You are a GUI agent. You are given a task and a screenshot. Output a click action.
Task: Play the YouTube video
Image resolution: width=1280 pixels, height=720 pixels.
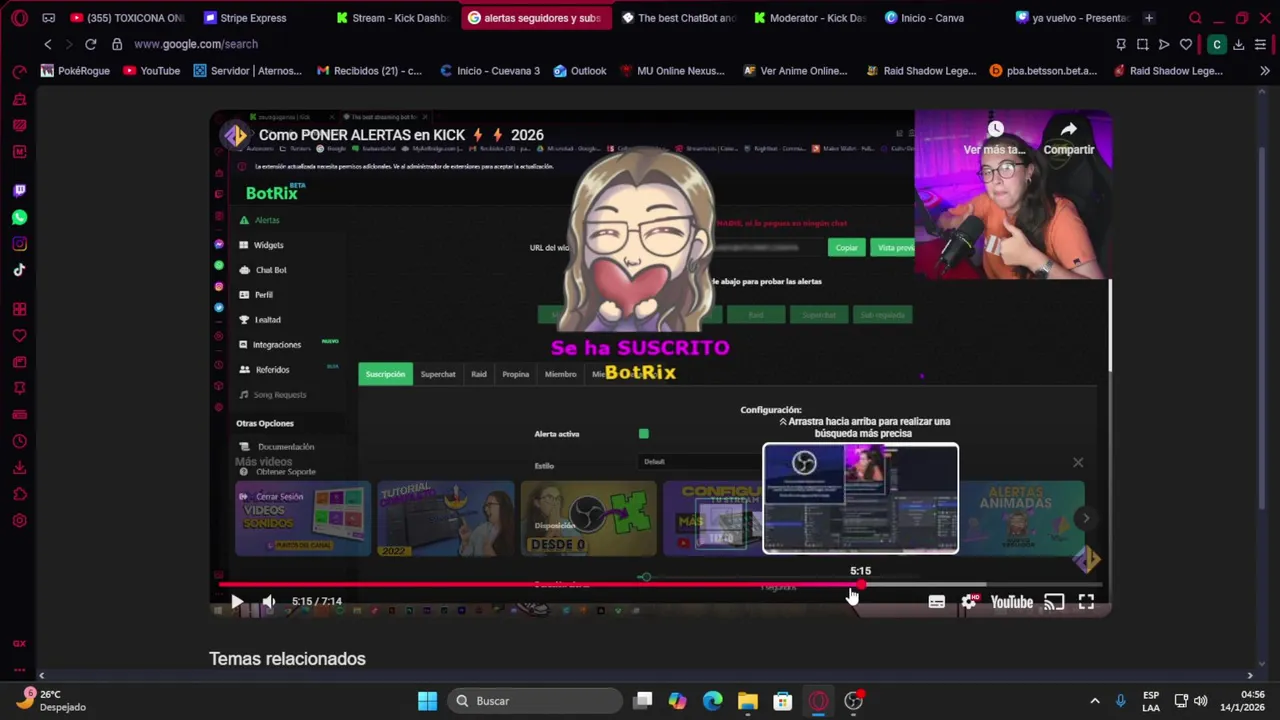point(236,601)
